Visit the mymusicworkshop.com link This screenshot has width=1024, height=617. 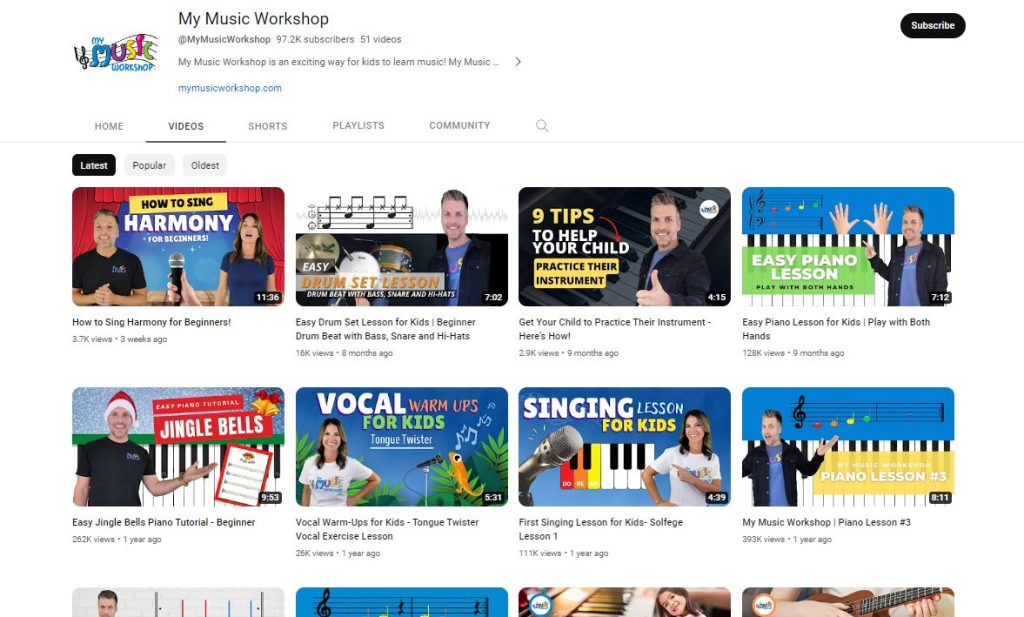pos(230,88)
